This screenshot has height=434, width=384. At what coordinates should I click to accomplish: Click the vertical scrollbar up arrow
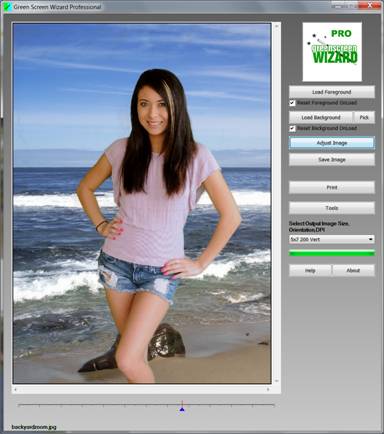[276, 26]
